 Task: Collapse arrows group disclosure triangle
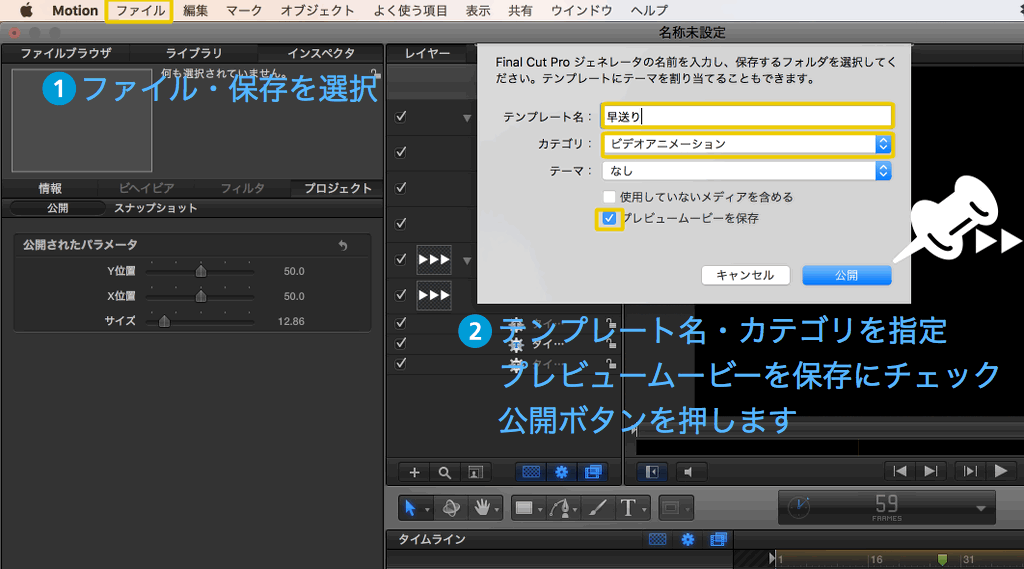point(466,261)
